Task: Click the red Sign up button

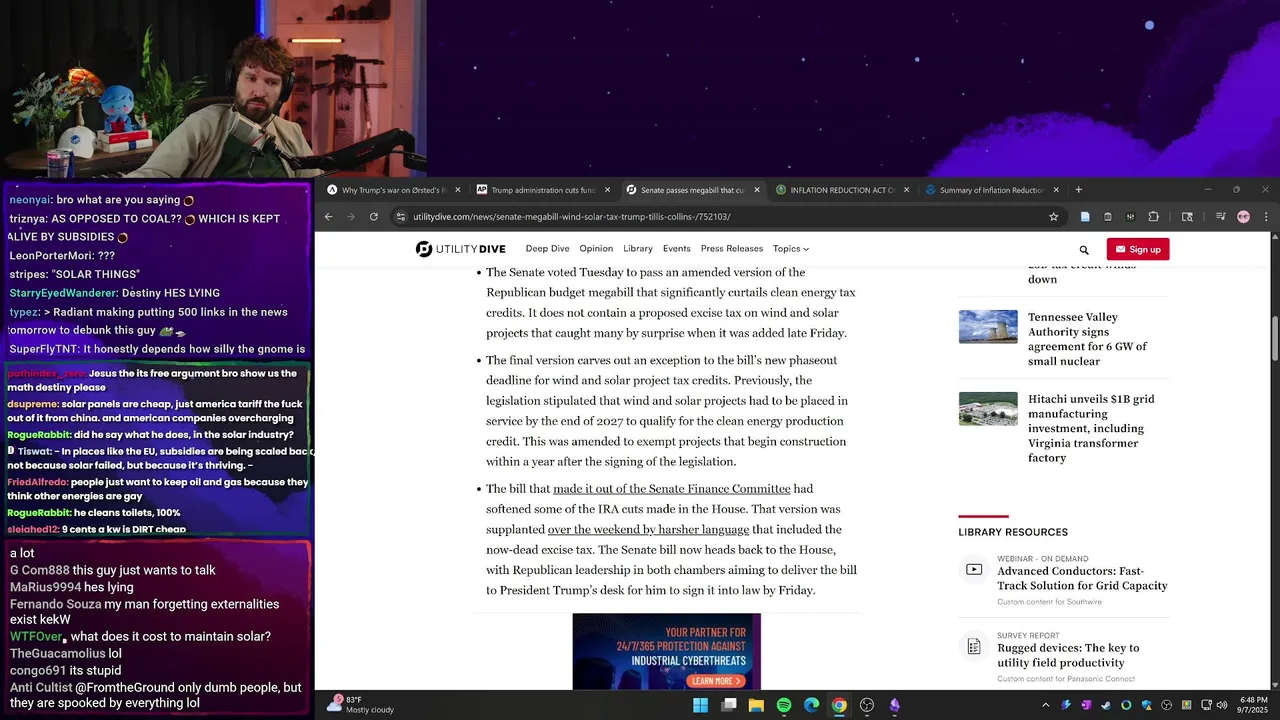Action: [1138, 249]
